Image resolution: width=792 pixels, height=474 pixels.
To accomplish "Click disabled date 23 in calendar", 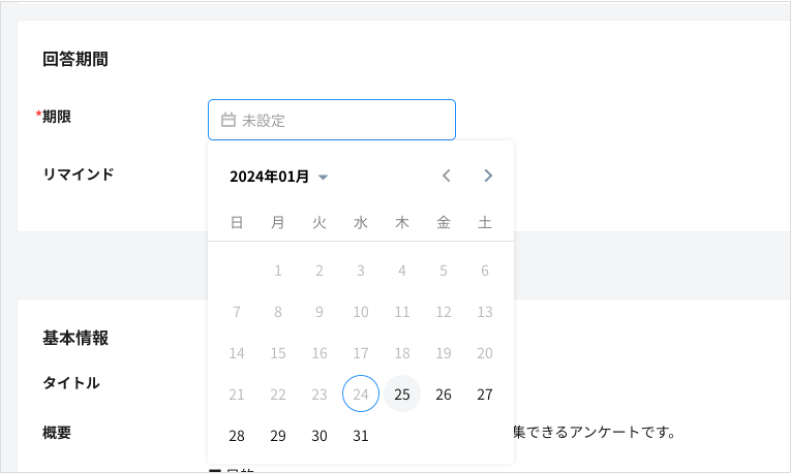I will 319,394.
